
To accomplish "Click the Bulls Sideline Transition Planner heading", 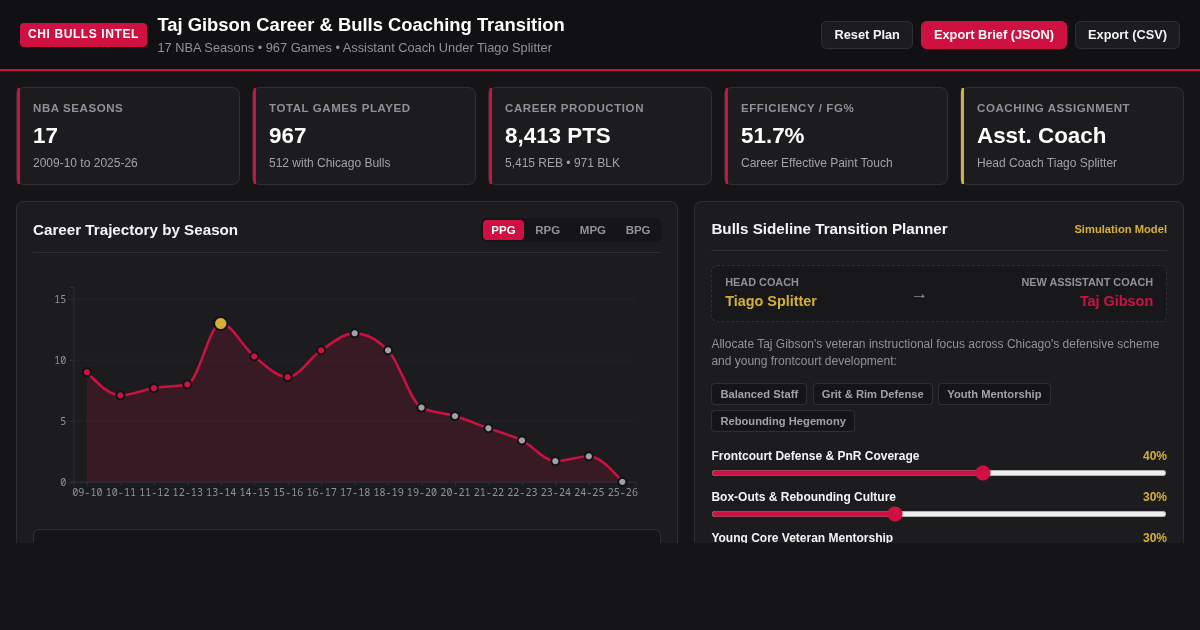I will pos(829,229).
